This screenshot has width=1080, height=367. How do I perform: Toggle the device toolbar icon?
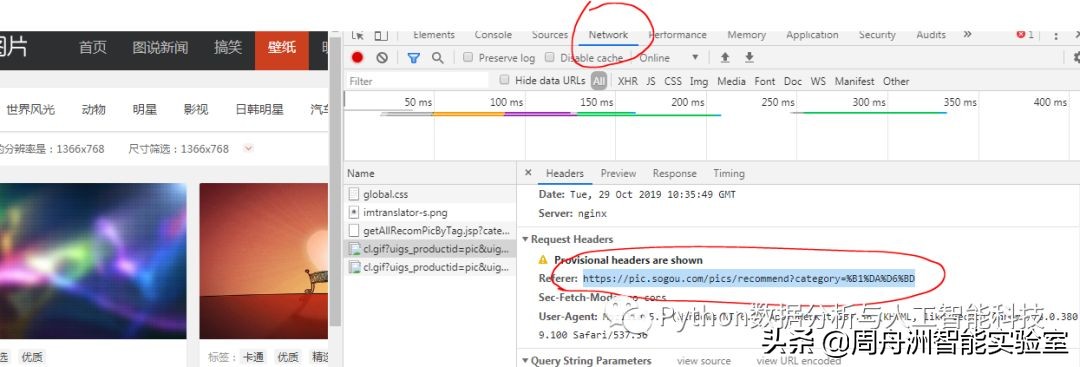pyautogui.click(x=381, y=35)
